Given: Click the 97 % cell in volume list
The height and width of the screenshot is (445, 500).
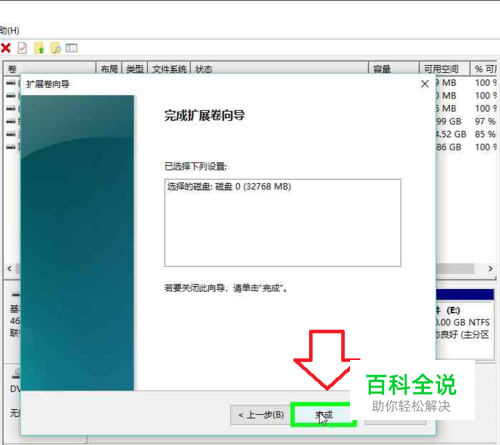Looking at the screenshot, I should point(485,121).
